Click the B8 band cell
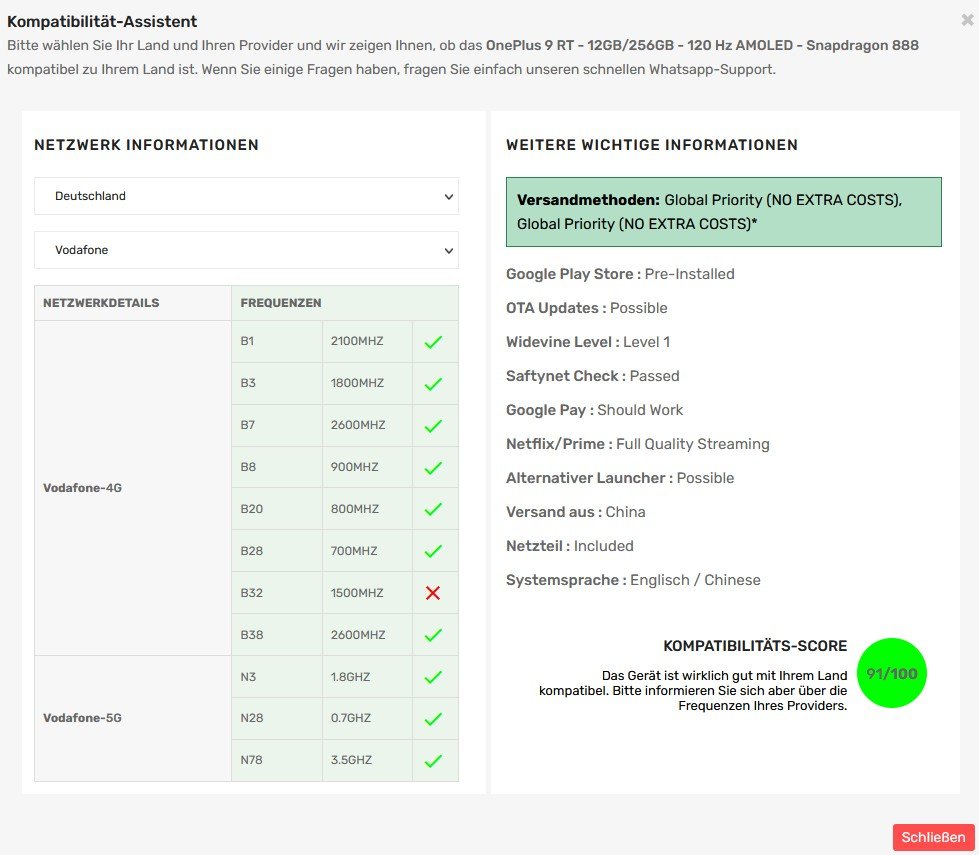 (x=277, y=467)
